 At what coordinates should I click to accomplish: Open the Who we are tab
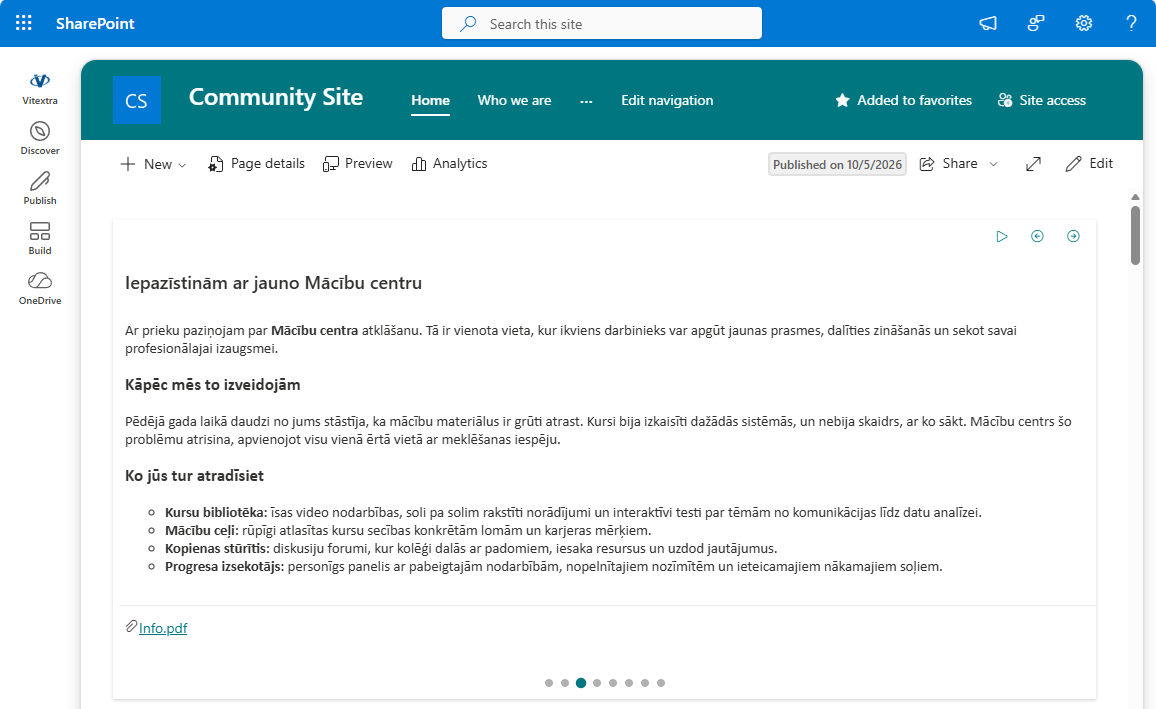(x=515, y=100)
